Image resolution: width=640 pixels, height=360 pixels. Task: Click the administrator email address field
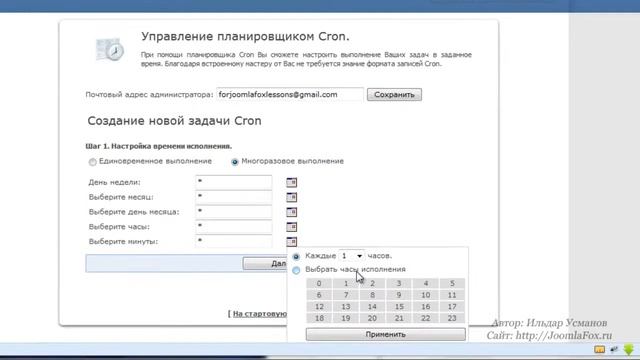[290, 95]
